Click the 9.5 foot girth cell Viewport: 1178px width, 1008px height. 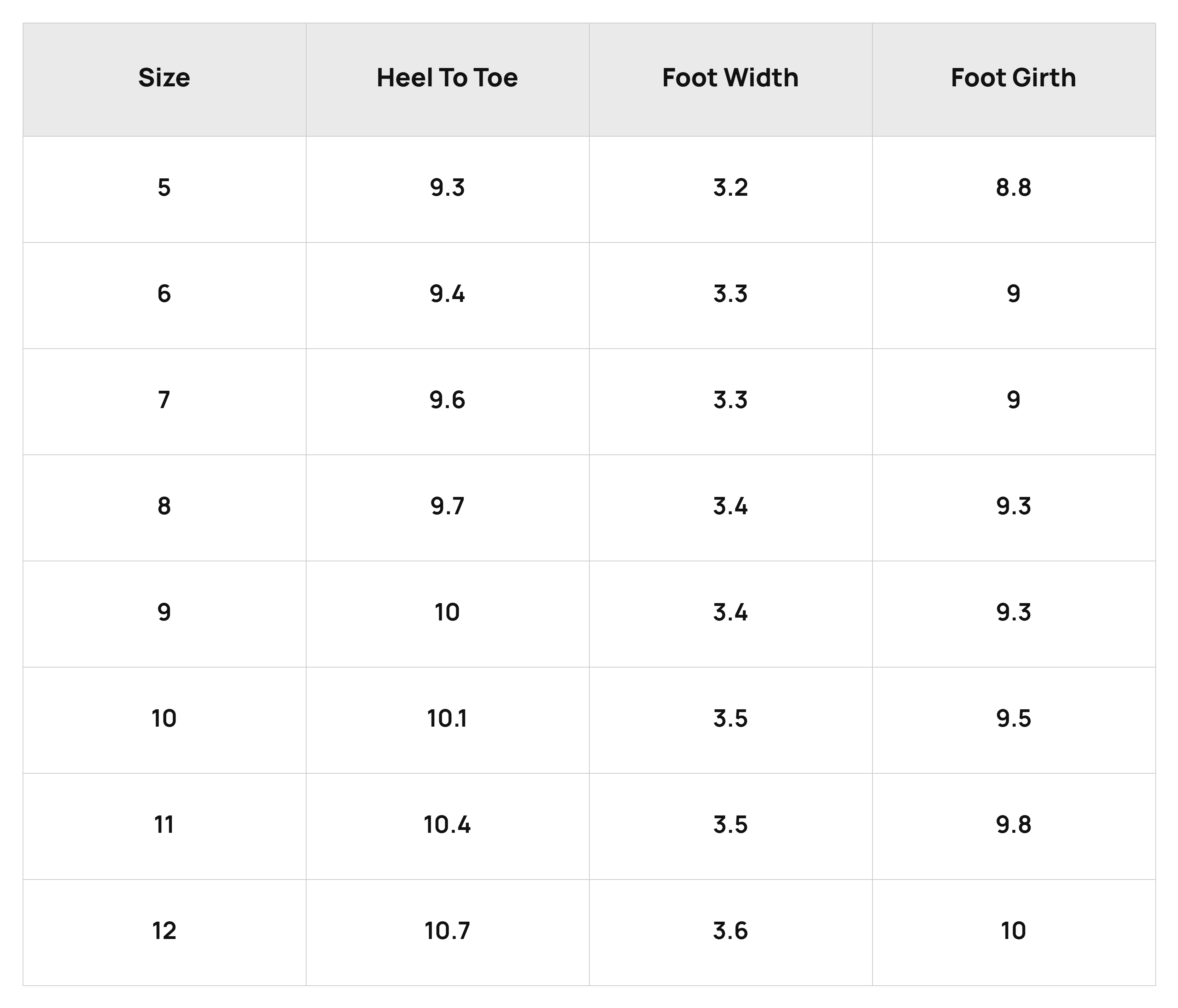point(1014,718)
